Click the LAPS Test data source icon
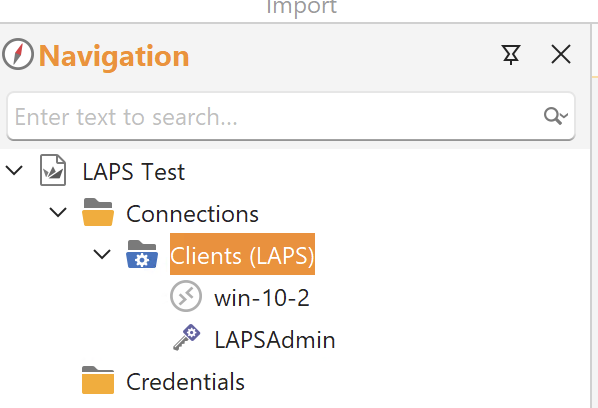 pos(53,170)
